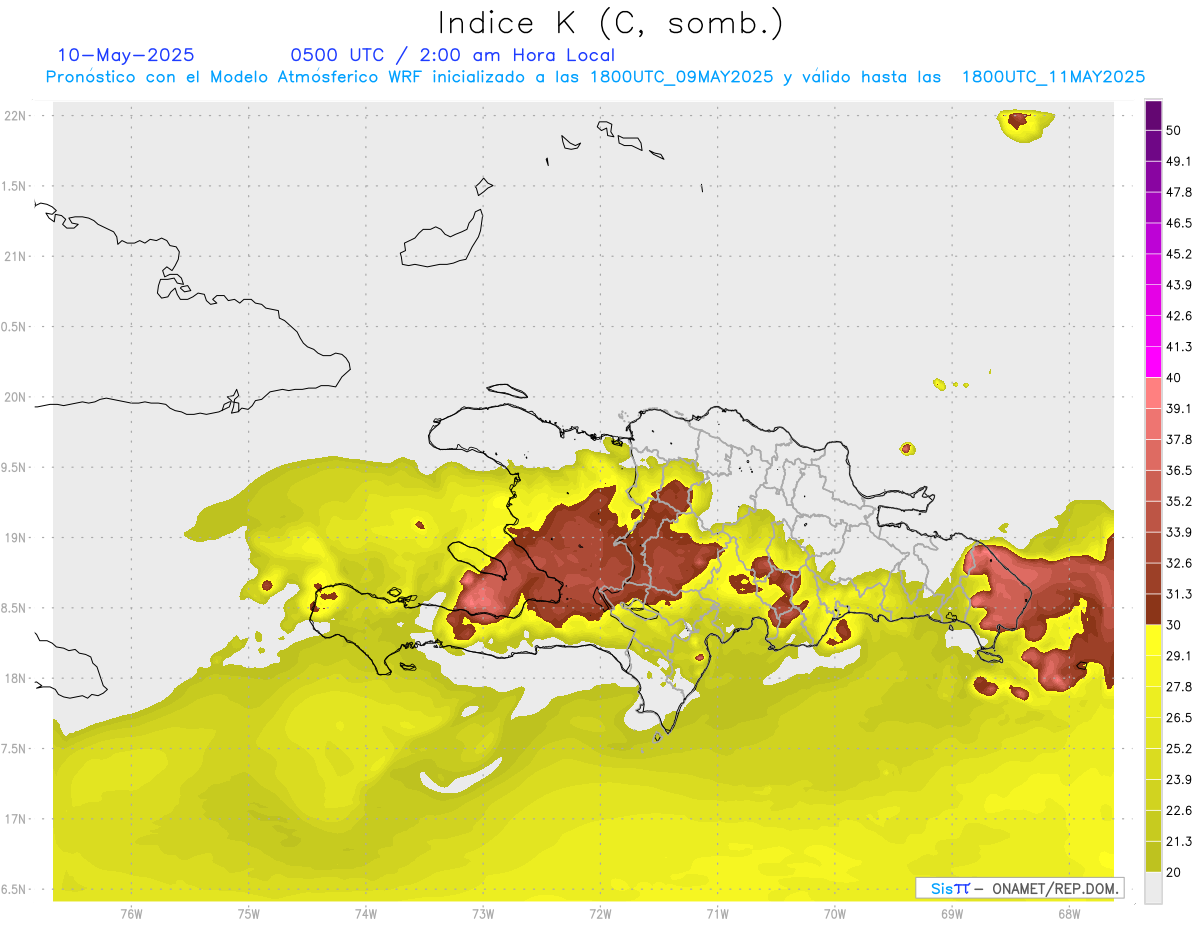Click the "43.9" color scale label
Viewport: 1200px width, 927px height.
[x=1179, y=285]
